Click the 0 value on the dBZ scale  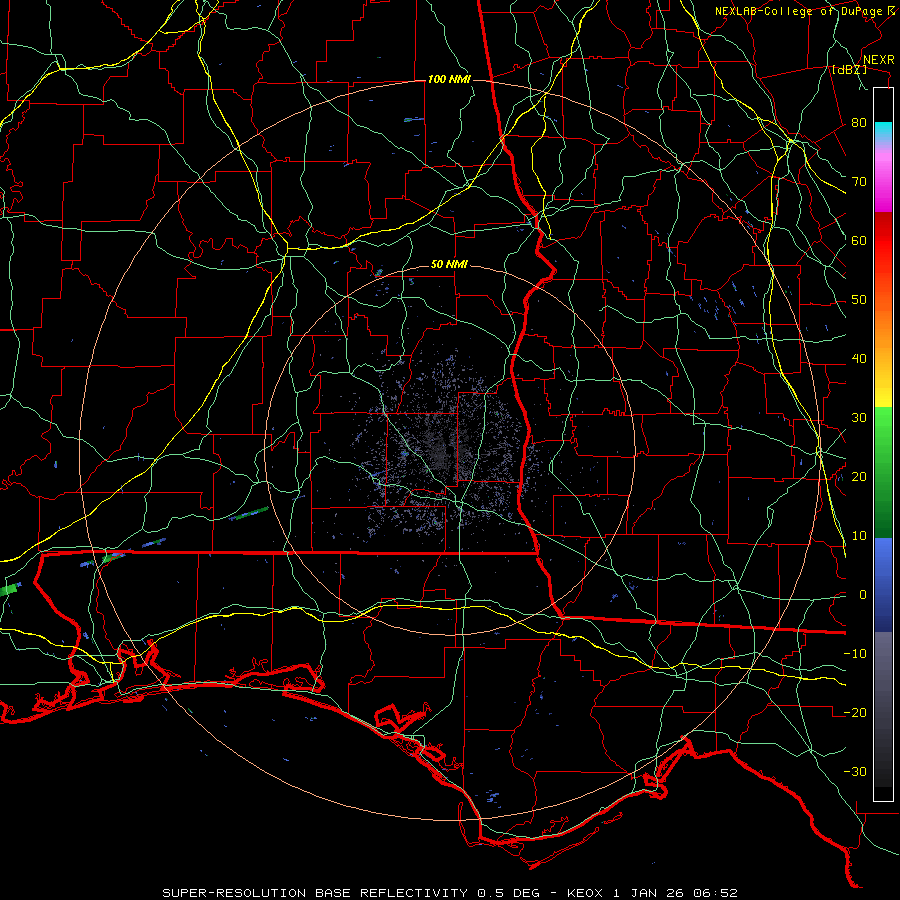(x=863, y=595)
